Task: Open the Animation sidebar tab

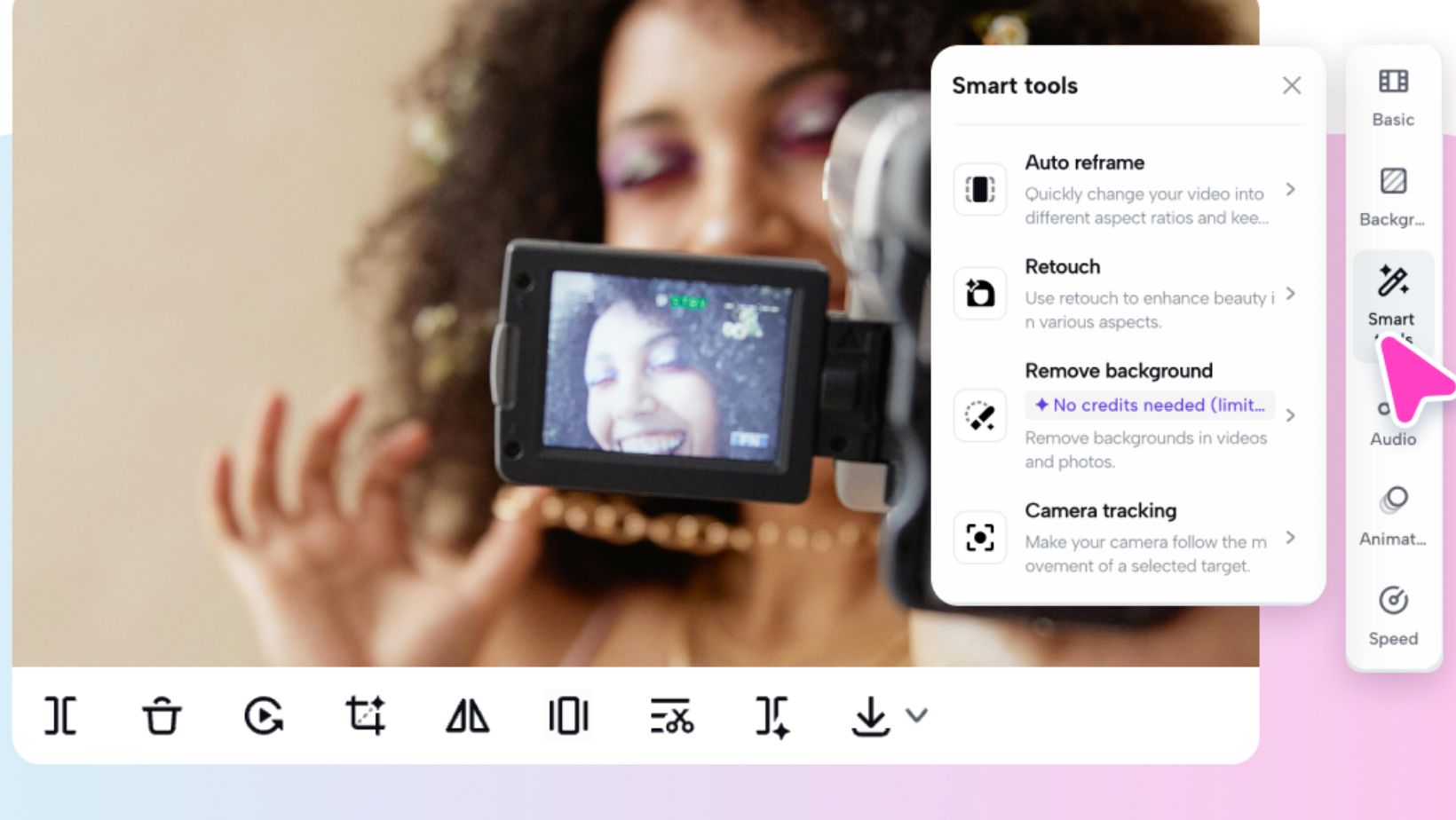Action: point(1393,516)
